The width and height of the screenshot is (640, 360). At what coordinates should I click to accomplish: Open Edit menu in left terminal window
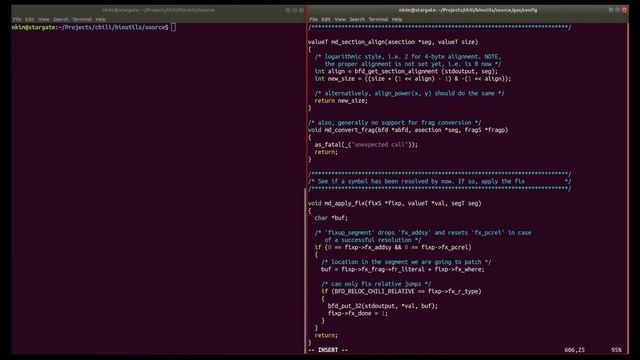click(30, 19)
